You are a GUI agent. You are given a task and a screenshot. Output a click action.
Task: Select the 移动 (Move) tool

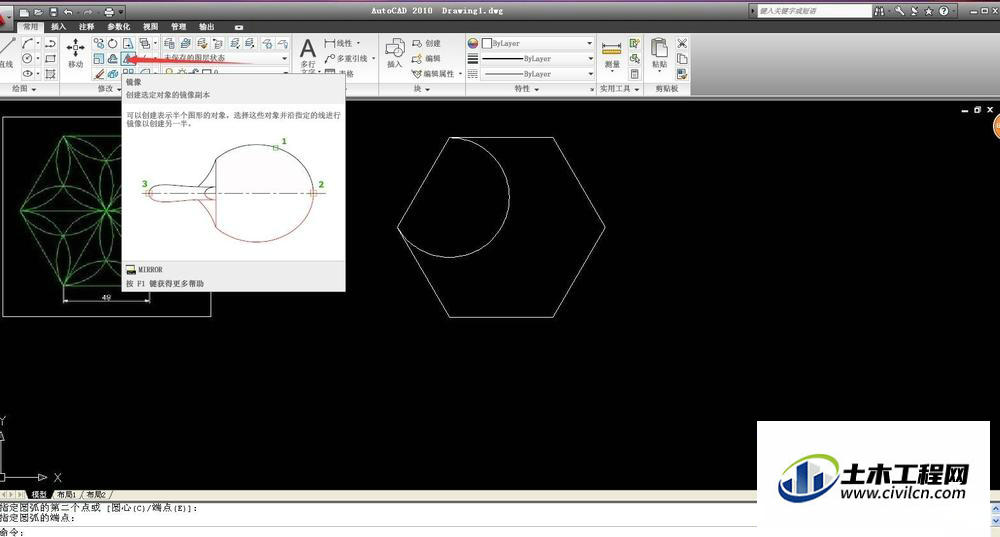tap(76, 54)
